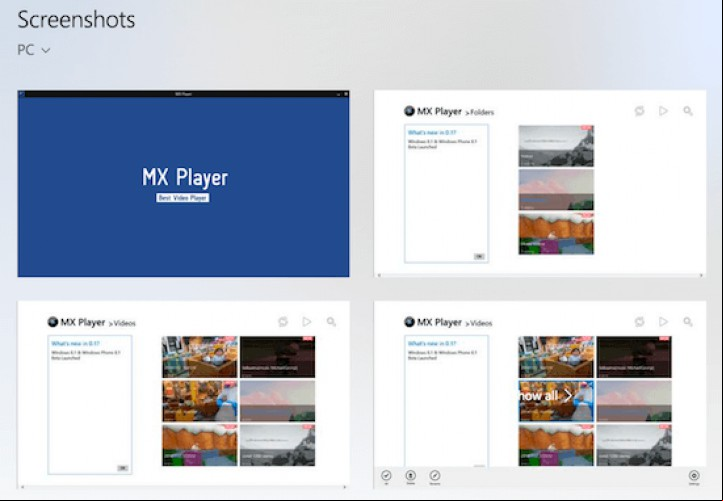Open orange snowy folder in Folders screenshot
This screenshot has height=501, width=723.
click(556, 234)
